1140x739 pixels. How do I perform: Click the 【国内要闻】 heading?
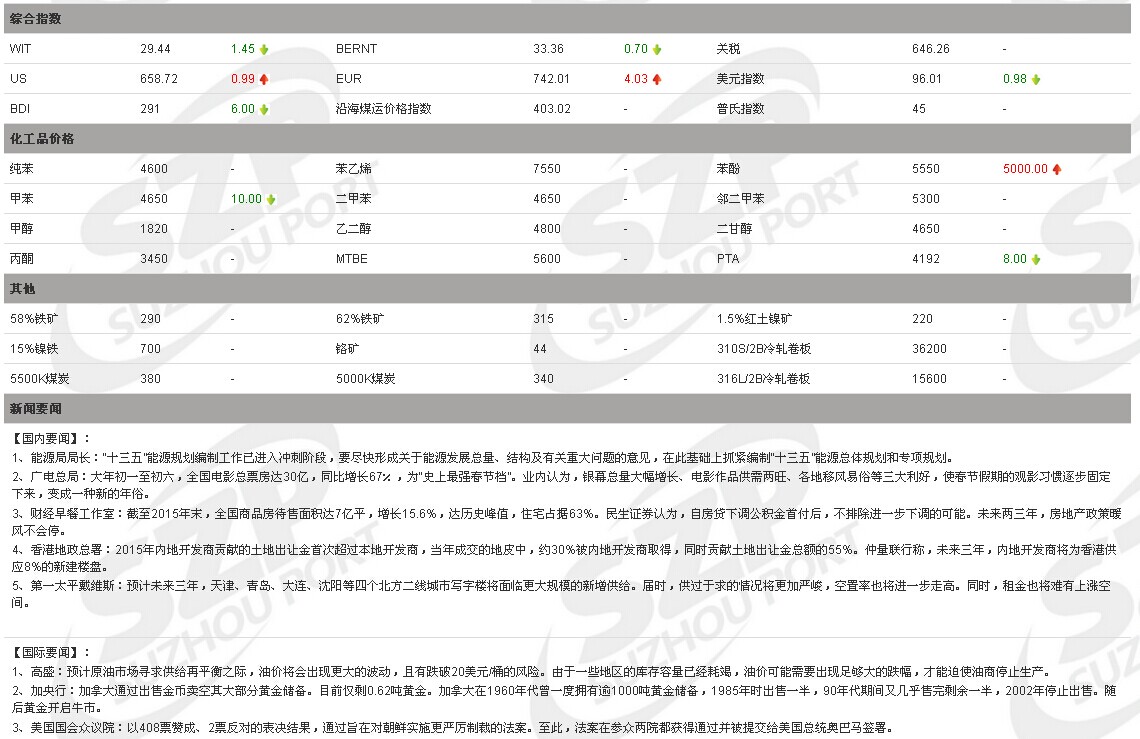click(x=51, y=438)
